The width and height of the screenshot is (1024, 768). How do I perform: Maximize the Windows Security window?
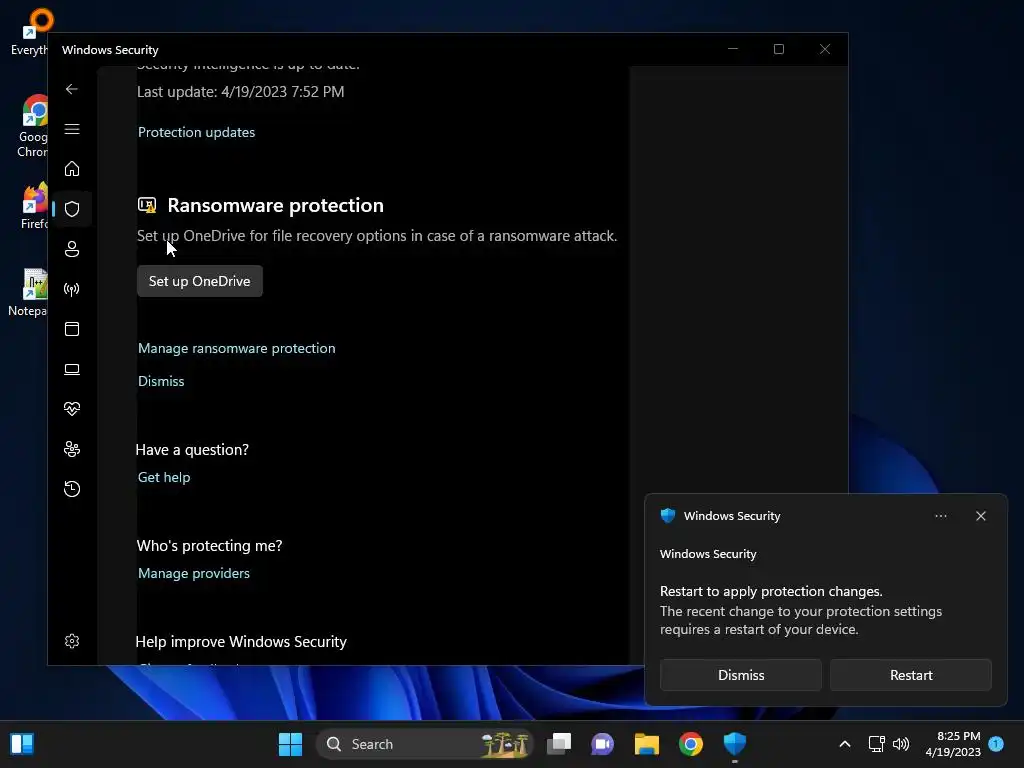pos(778,49)
